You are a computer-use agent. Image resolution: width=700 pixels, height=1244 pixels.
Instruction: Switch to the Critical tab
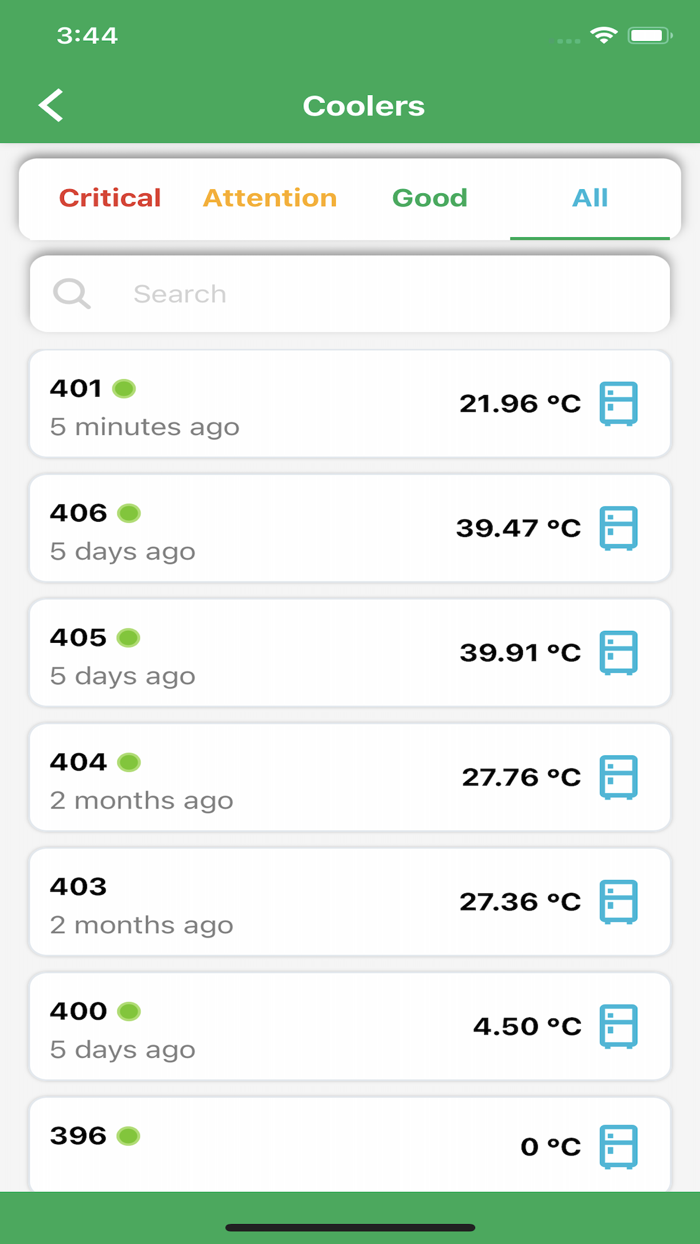[x=110, y=198]
